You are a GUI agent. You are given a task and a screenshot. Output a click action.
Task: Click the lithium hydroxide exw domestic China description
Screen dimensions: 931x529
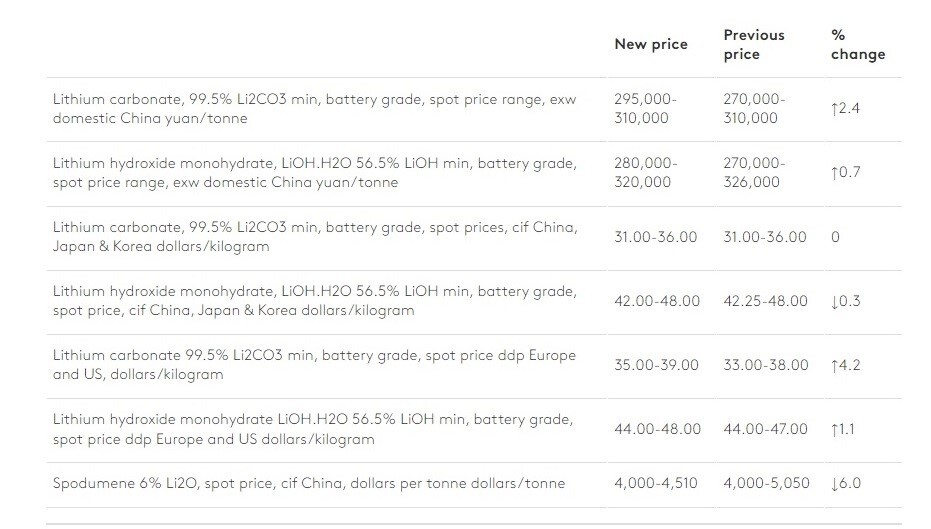315,173
